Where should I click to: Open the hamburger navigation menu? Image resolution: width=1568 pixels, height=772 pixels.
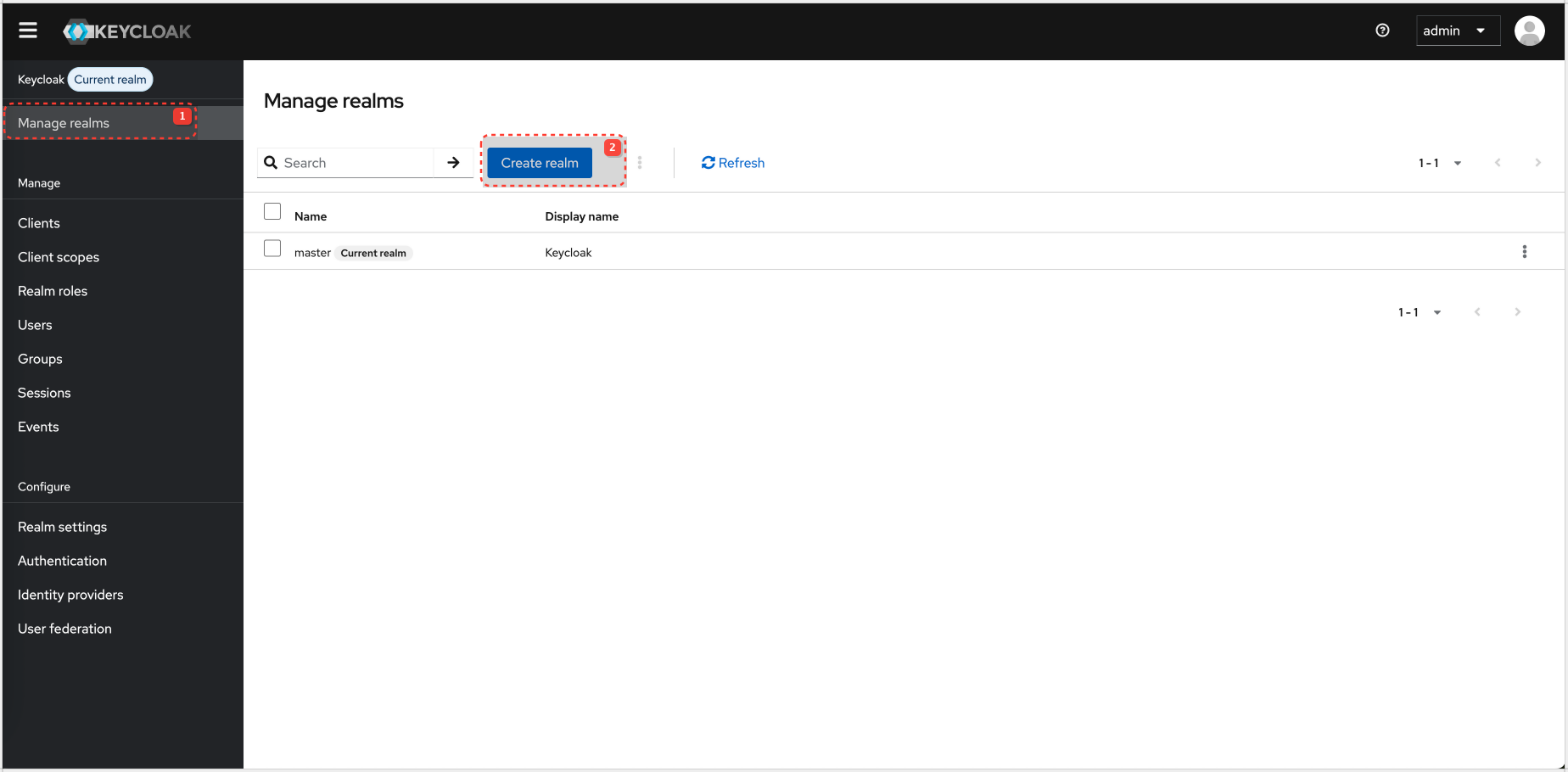click(x=27, y=30)
